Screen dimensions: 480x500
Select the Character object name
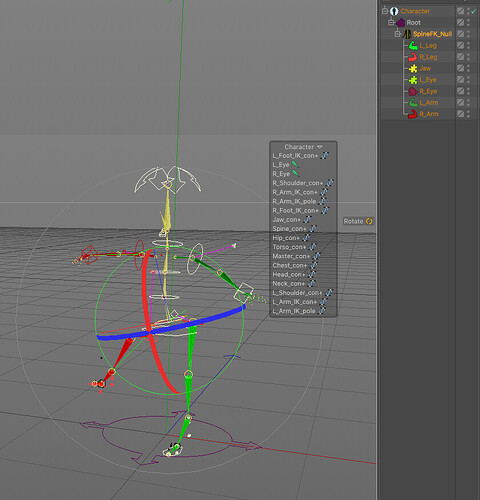[415, 11]
